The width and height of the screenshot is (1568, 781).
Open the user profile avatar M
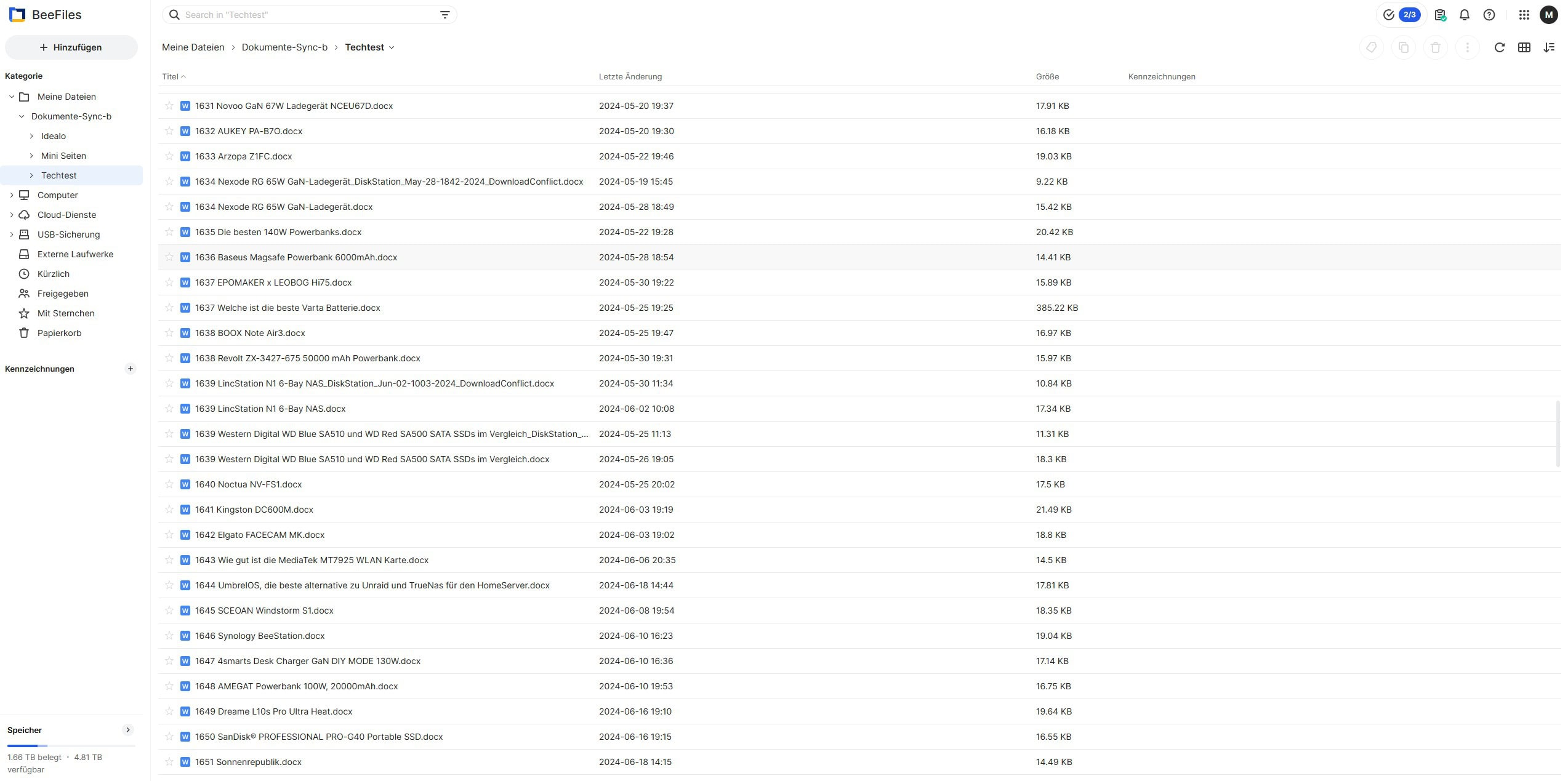point(1549,15)
